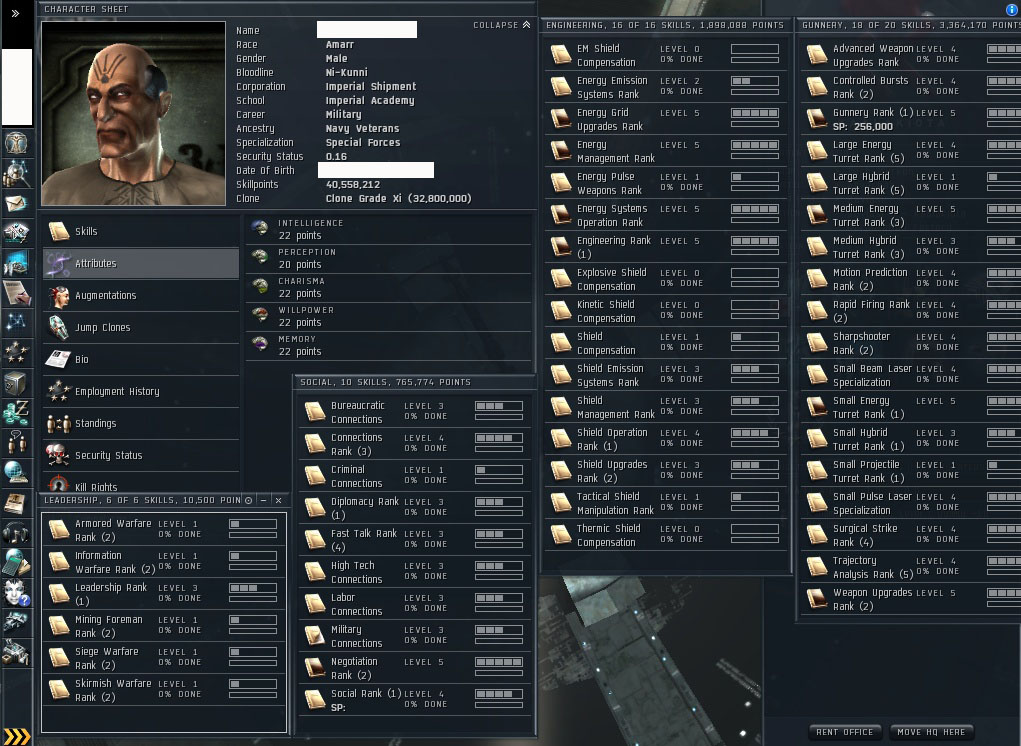
Task: Close the Leadership skills window
Action: tap(278, 500)
